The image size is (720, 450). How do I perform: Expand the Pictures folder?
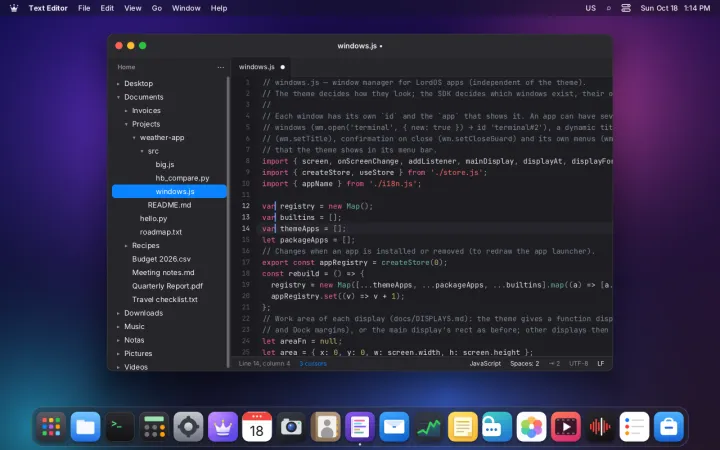coord(118,354)
